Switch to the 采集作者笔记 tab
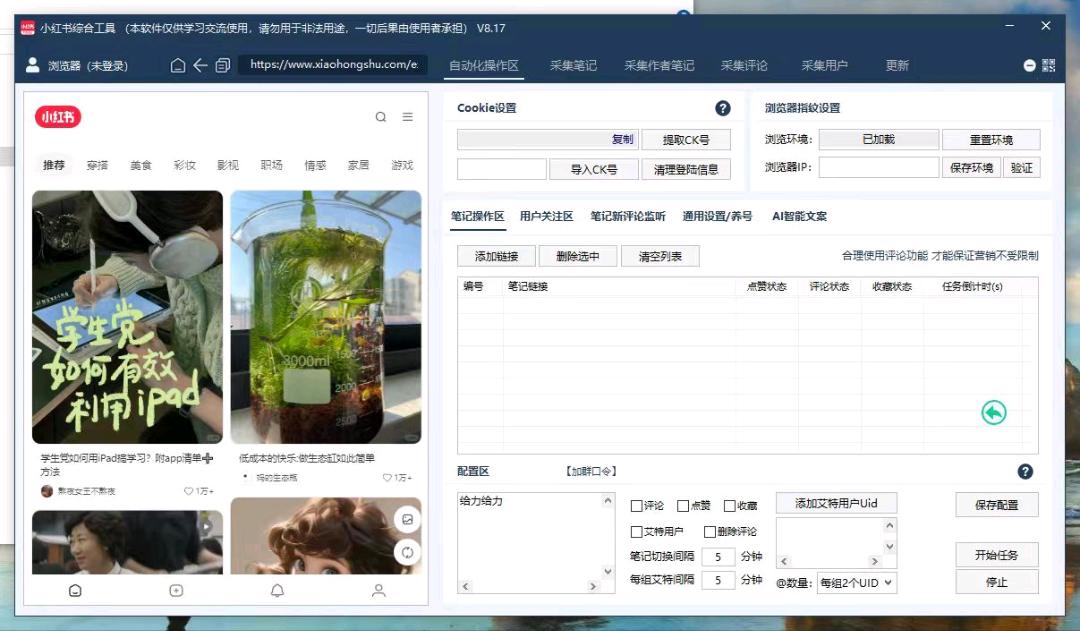 (659, 65)
